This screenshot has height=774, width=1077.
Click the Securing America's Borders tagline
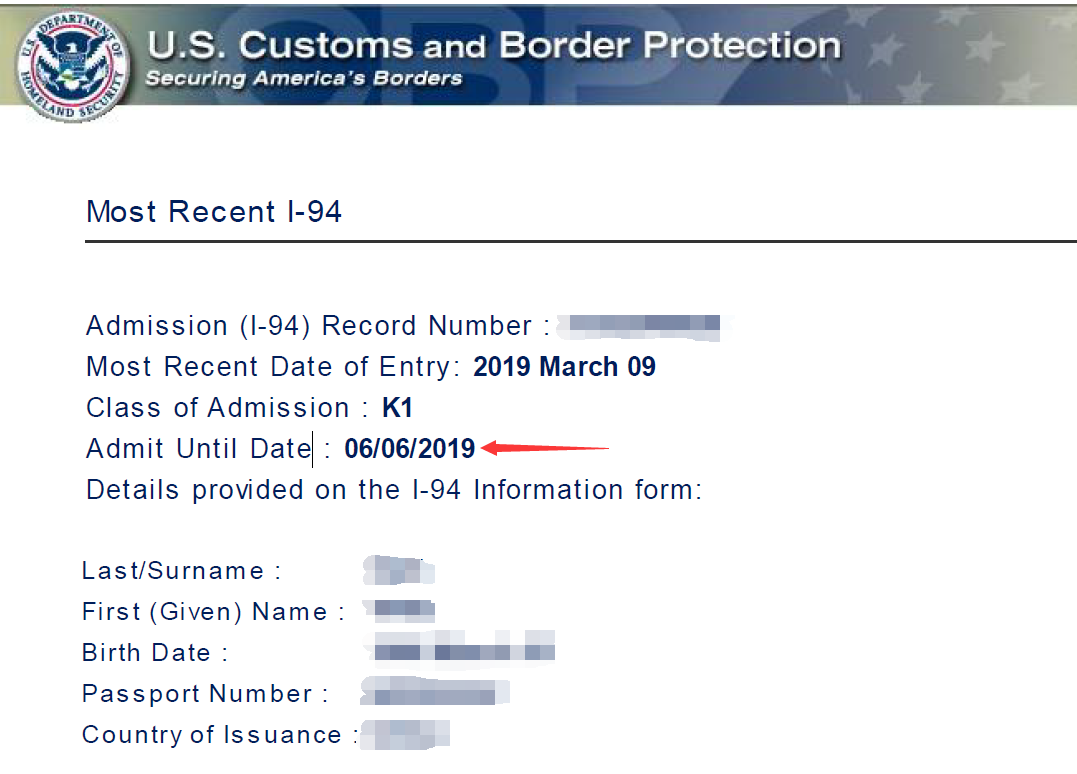304,78
